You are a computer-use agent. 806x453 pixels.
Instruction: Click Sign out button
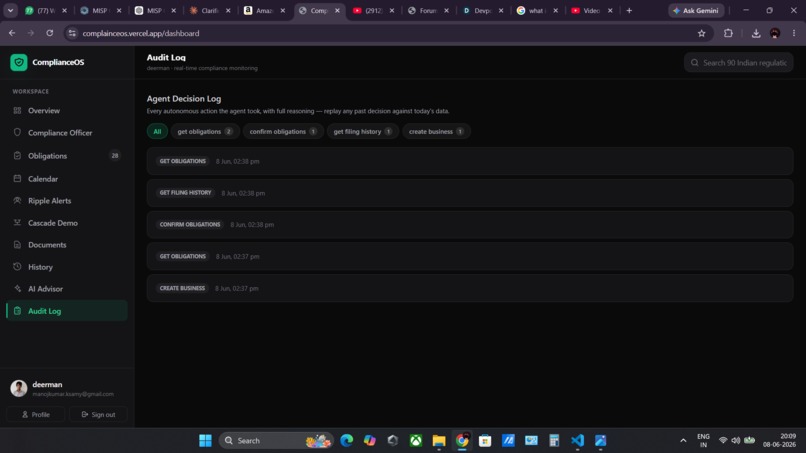98,414
